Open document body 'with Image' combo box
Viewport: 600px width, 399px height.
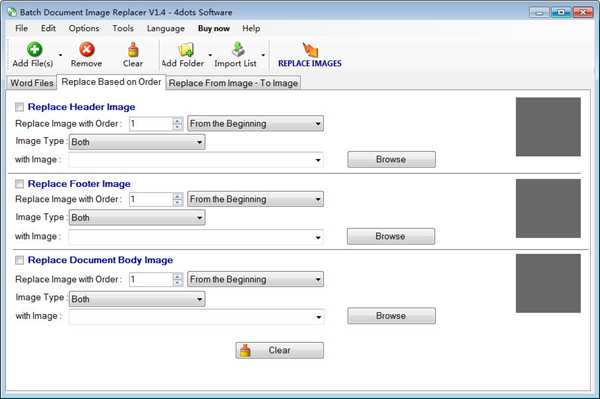pos(196,317)
